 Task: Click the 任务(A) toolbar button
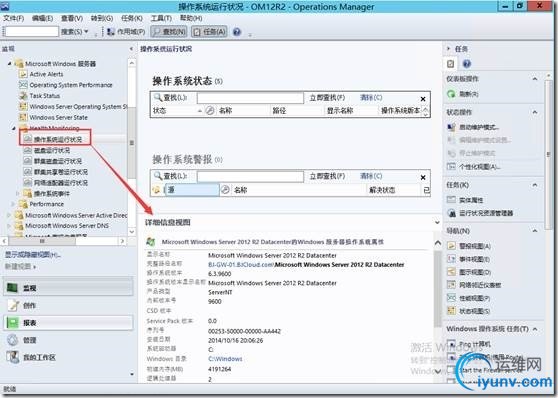(x=209, y=32)
